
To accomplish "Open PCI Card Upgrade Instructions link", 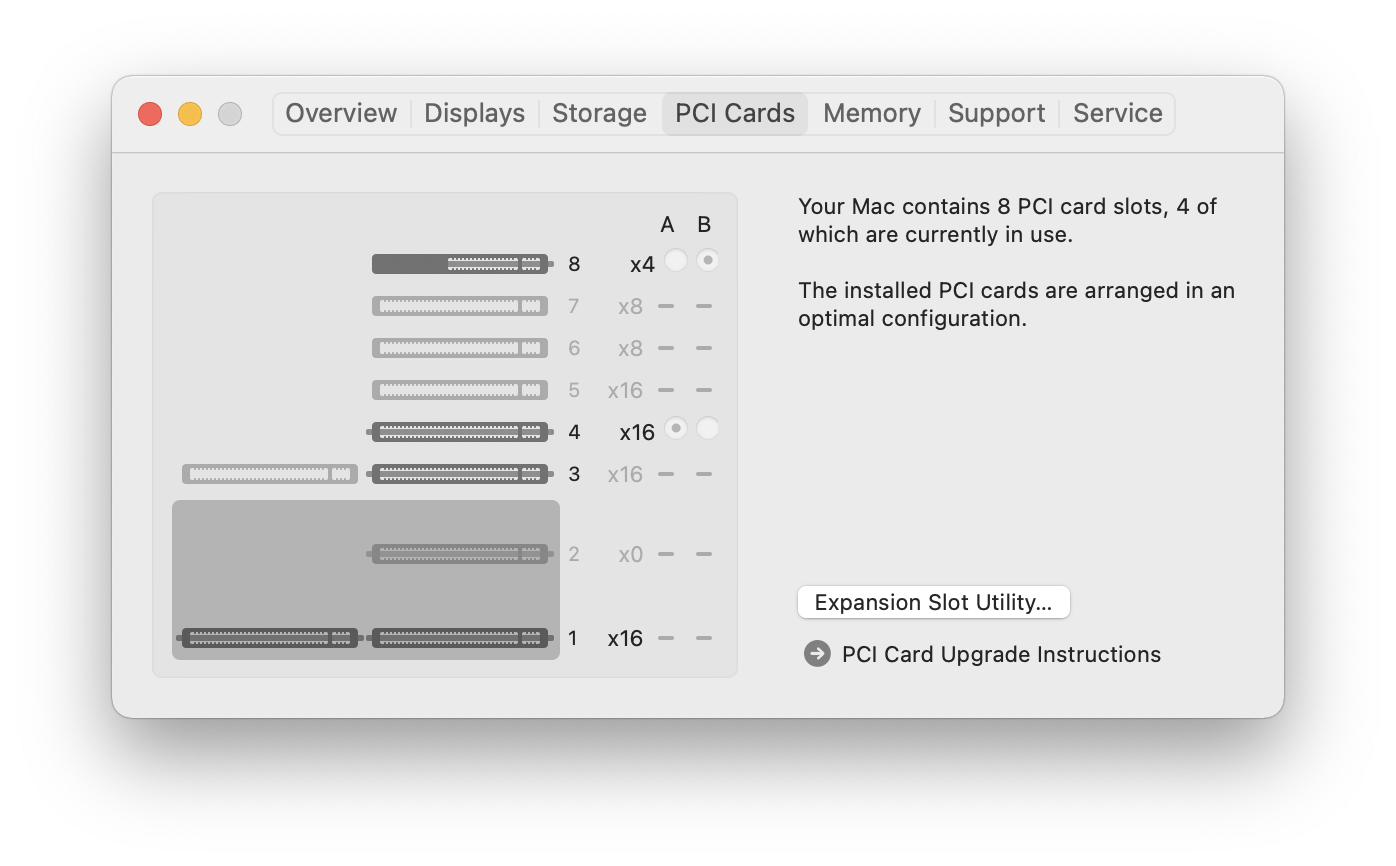I will [1001, 654].
